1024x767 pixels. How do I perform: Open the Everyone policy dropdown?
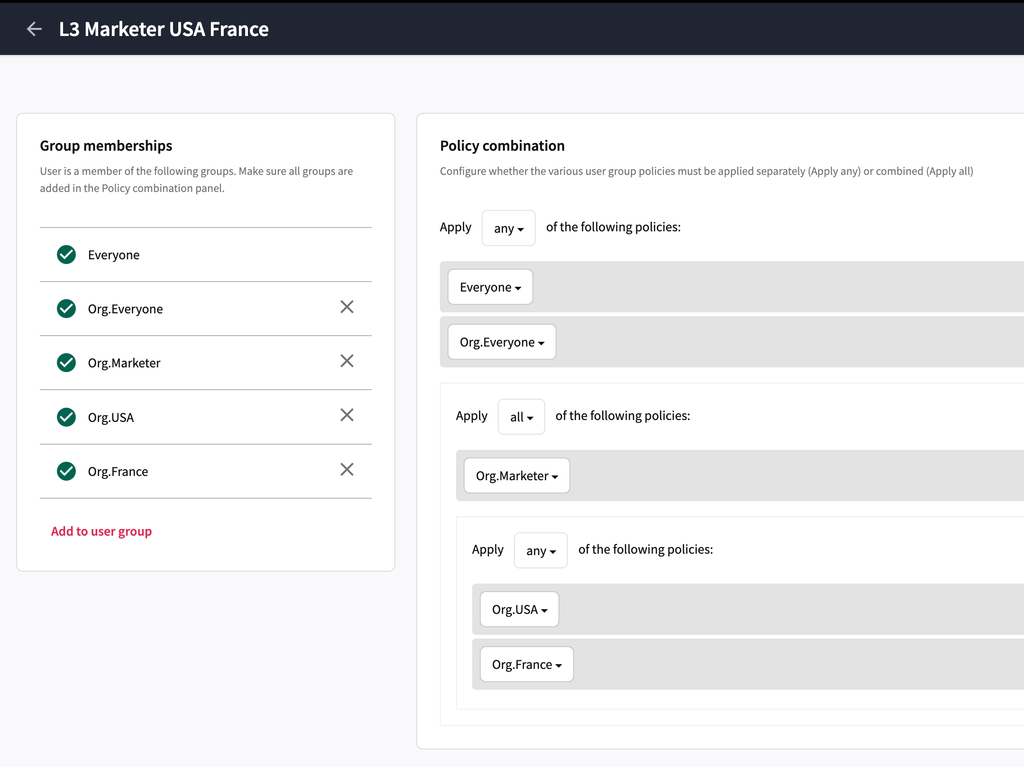click(490, 287)
